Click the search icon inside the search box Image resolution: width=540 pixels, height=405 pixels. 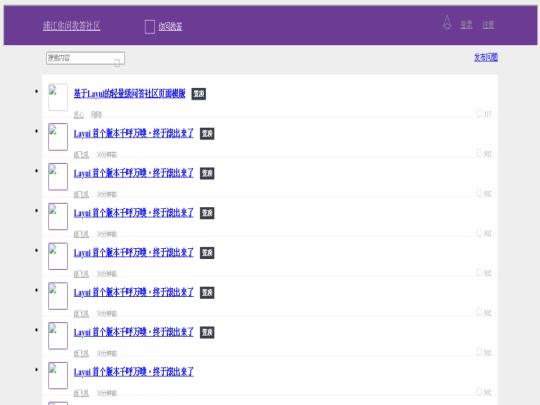[117, 63]
